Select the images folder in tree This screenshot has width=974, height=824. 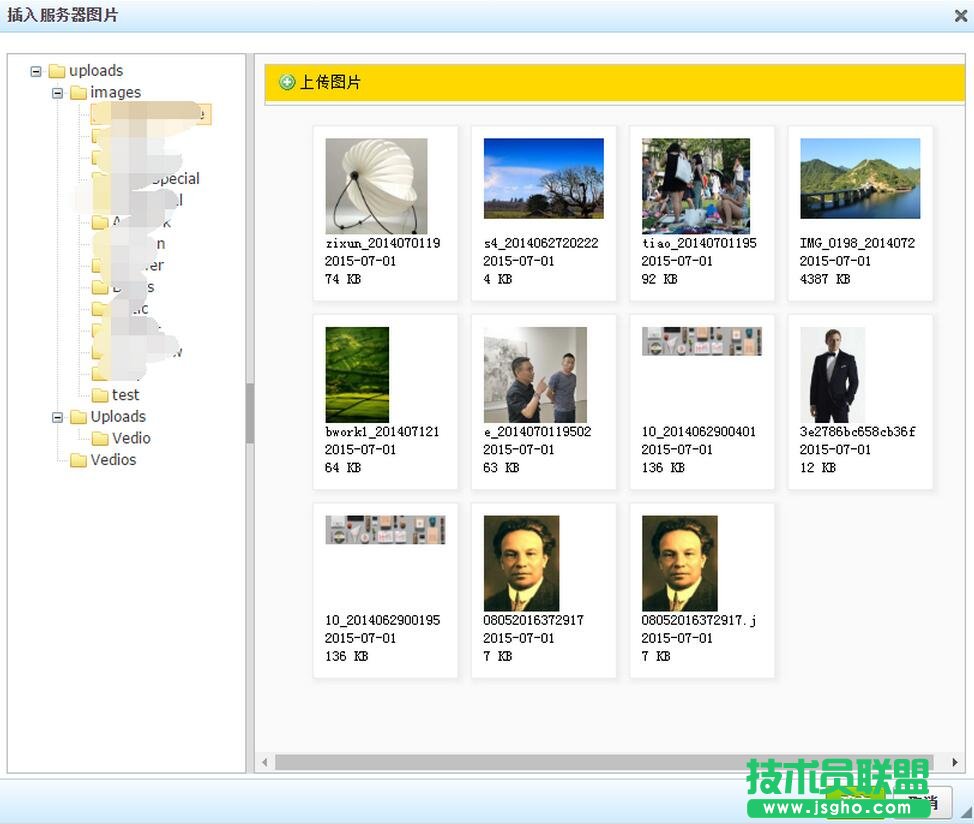pyautogui.click(x=116, y=93)
